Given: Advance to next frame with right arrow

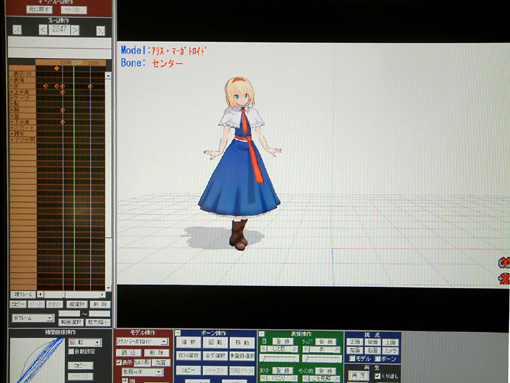Looking at the screenshot, I should [75, 30].
